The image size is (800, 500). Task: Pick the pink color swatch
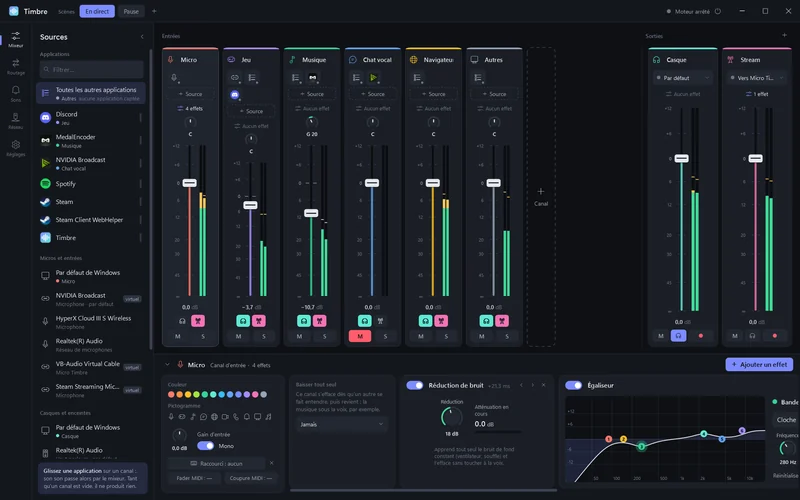pyautogui.click(x=255, y=394)
